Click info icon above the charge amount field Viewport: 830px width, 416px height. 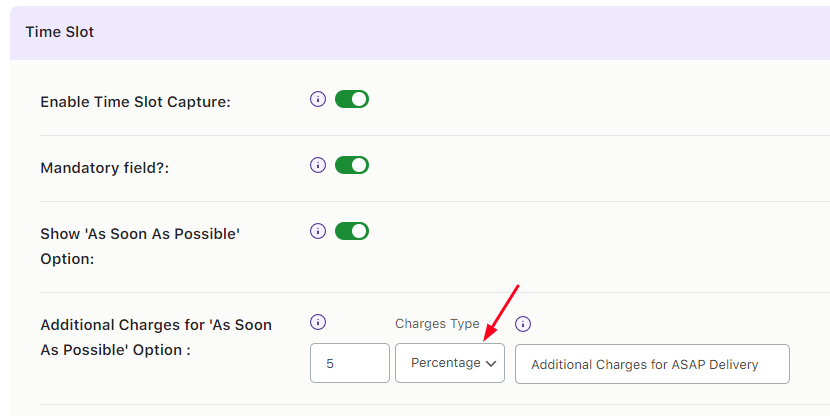tap(318, 322)
